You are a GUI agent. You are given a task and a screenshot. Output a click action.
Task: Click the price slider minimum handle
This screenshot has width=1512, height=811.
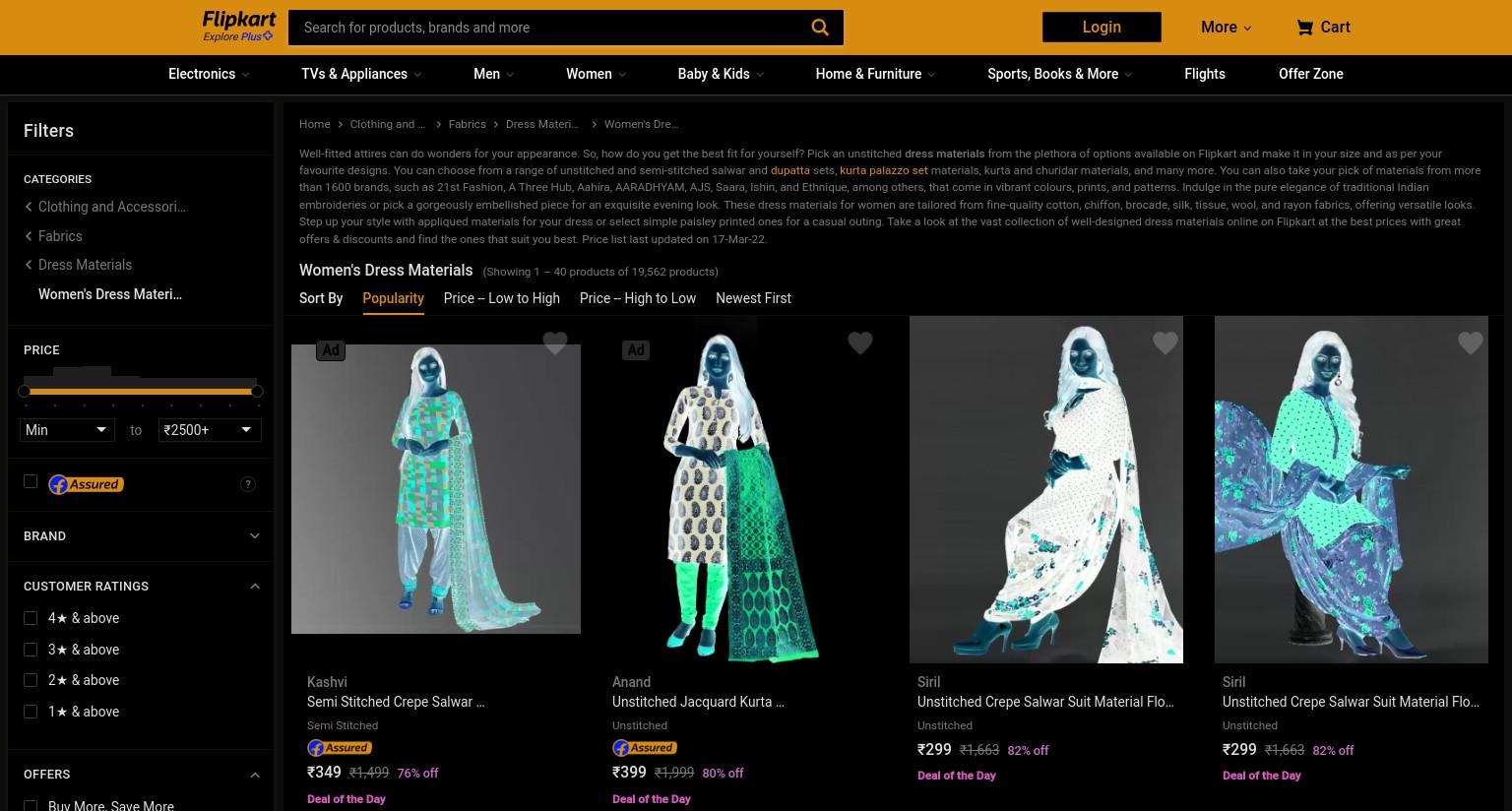click(x=25, y=391)
